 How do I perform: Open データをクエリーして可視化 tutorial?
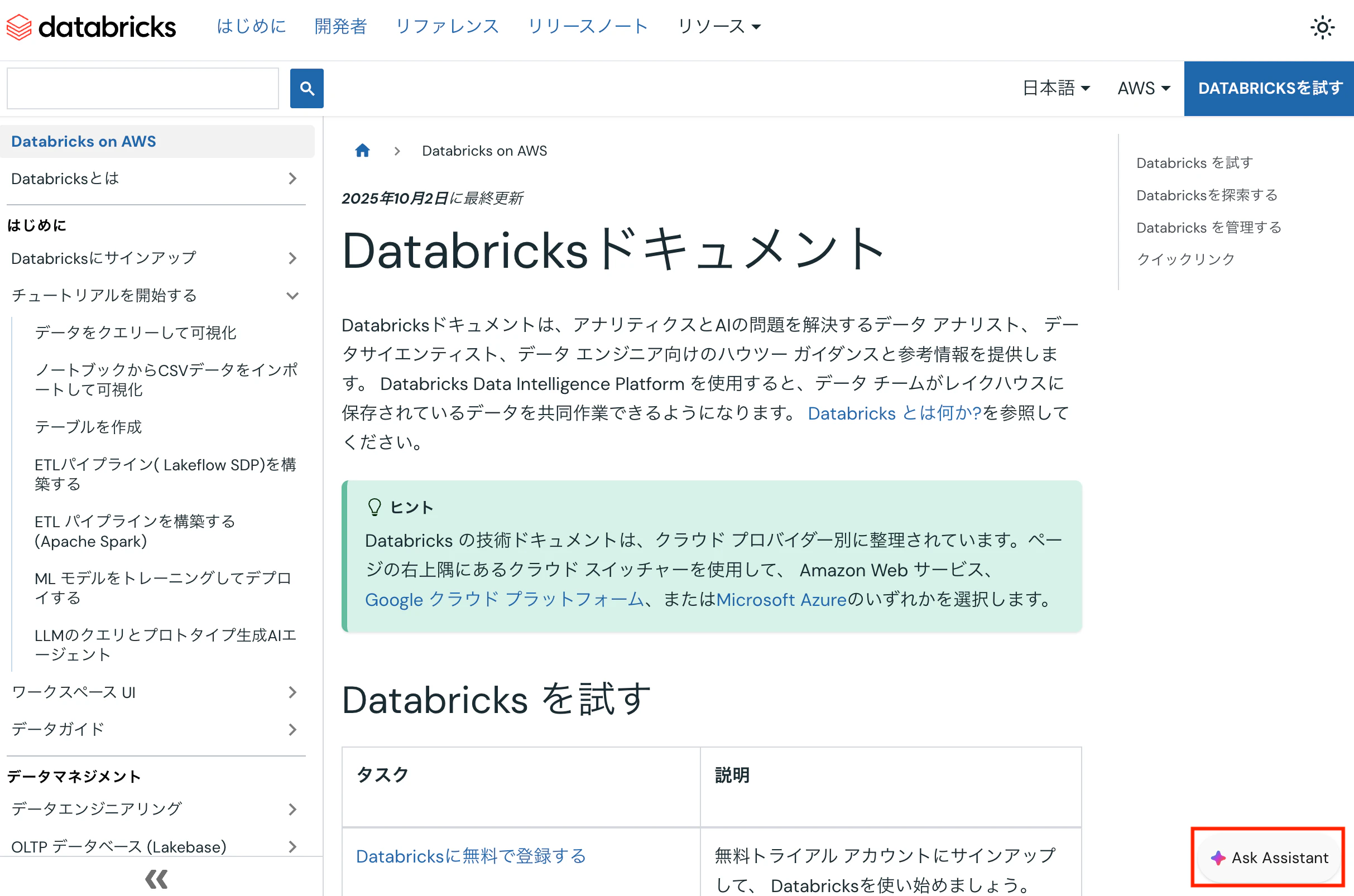point(136,333)
